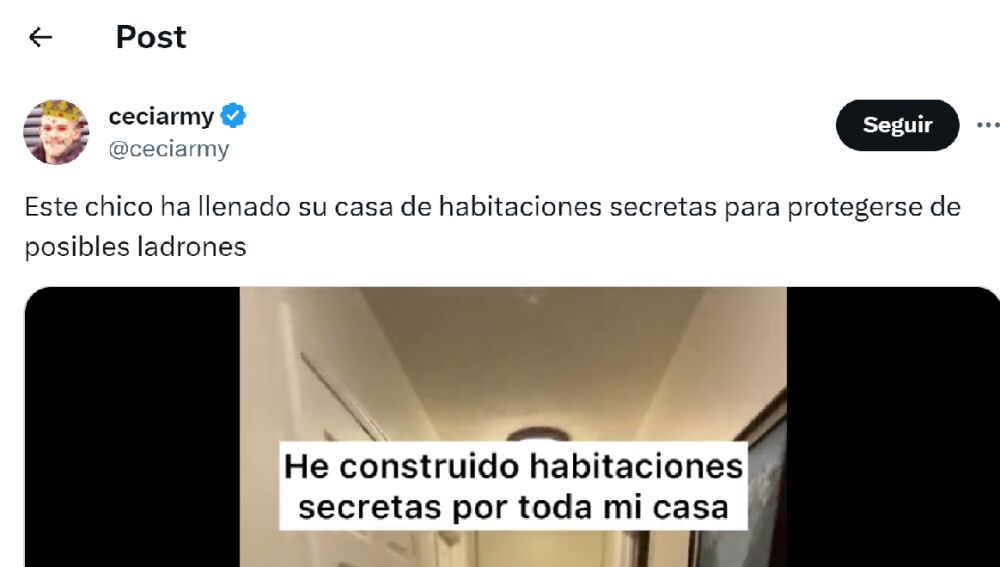This screenshot has width=1000, height=567.
Task: Click the caption 'He construido habitaciones' overlay
Action: coord(513,466)
